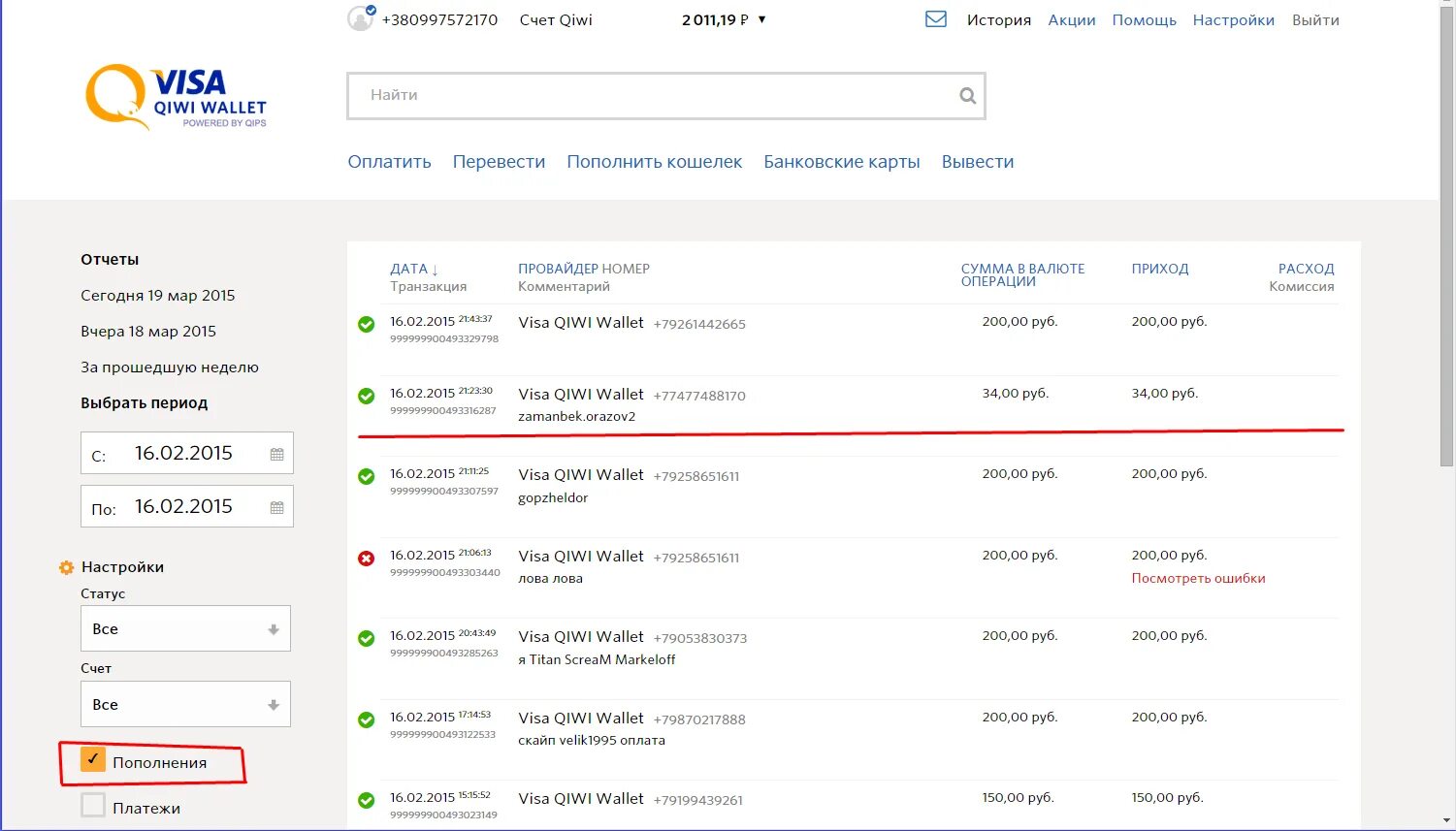Click phone number +79053830373
The image size is (1456, 831).
(x=699, y=638)
